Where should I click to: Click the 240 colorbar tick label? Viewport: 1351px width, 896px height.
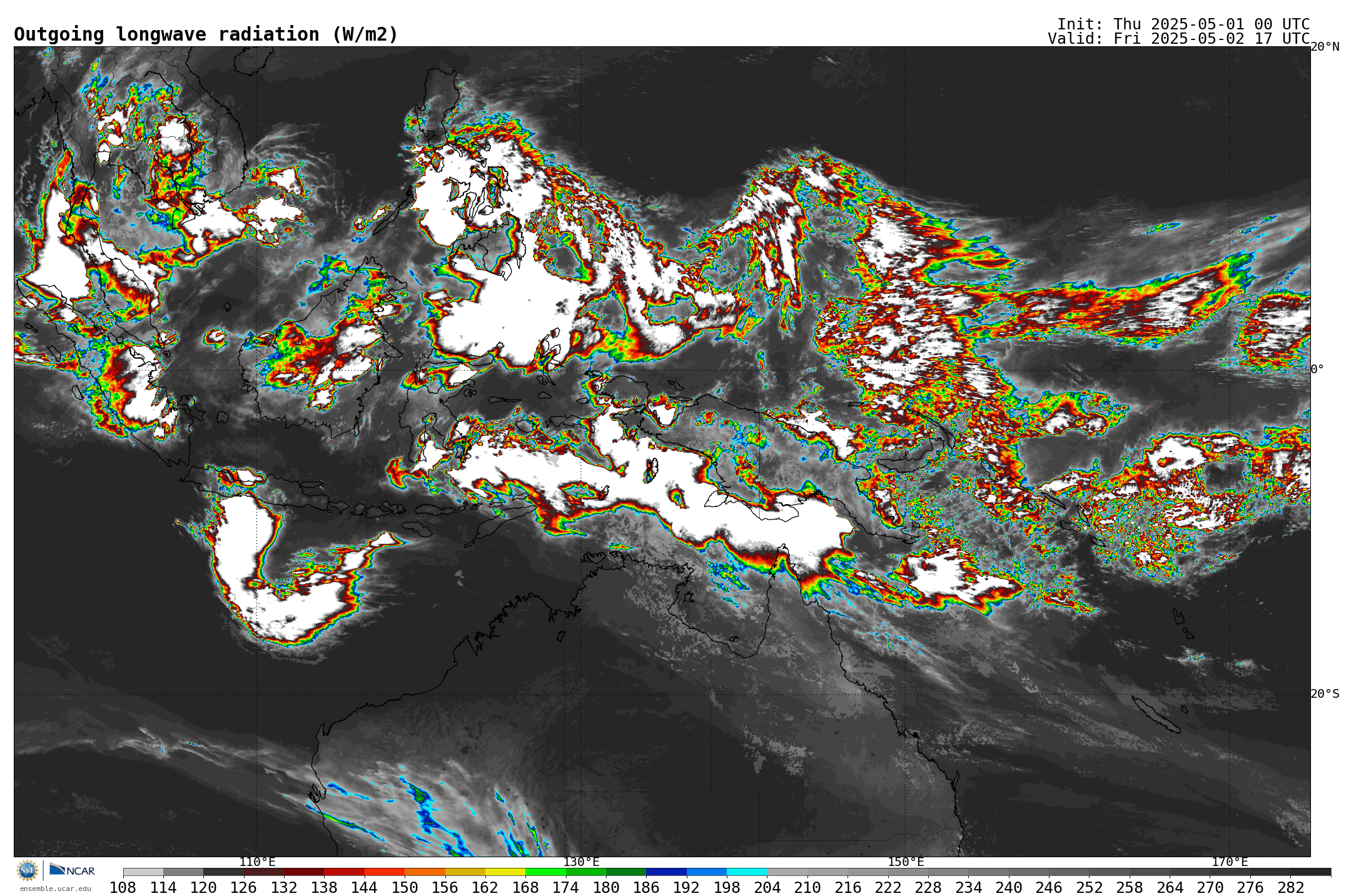(x=1008, y=888)
